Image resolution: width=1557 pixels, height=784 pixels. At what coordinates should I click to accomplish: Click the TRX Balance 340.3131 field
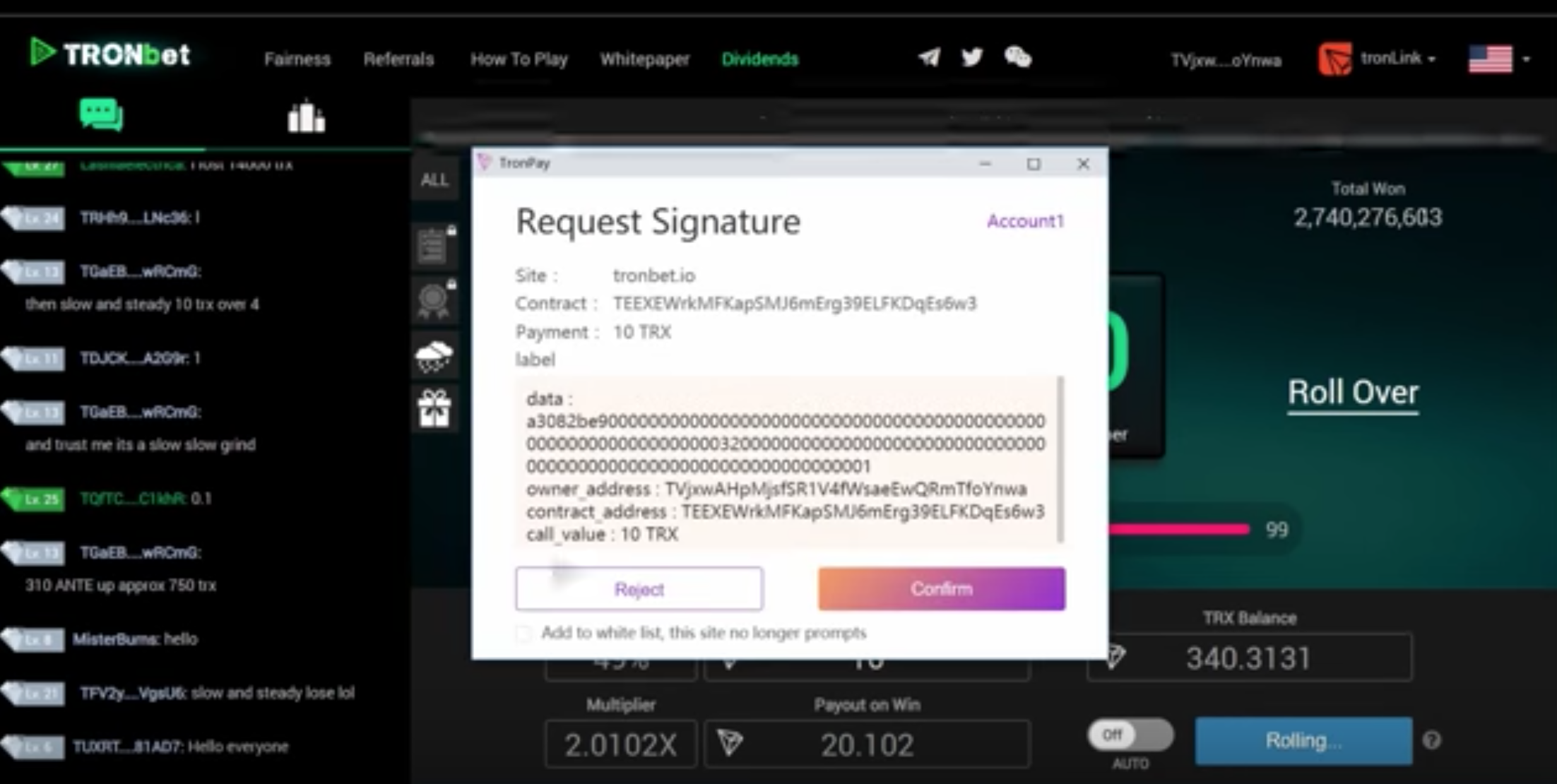1249,658
